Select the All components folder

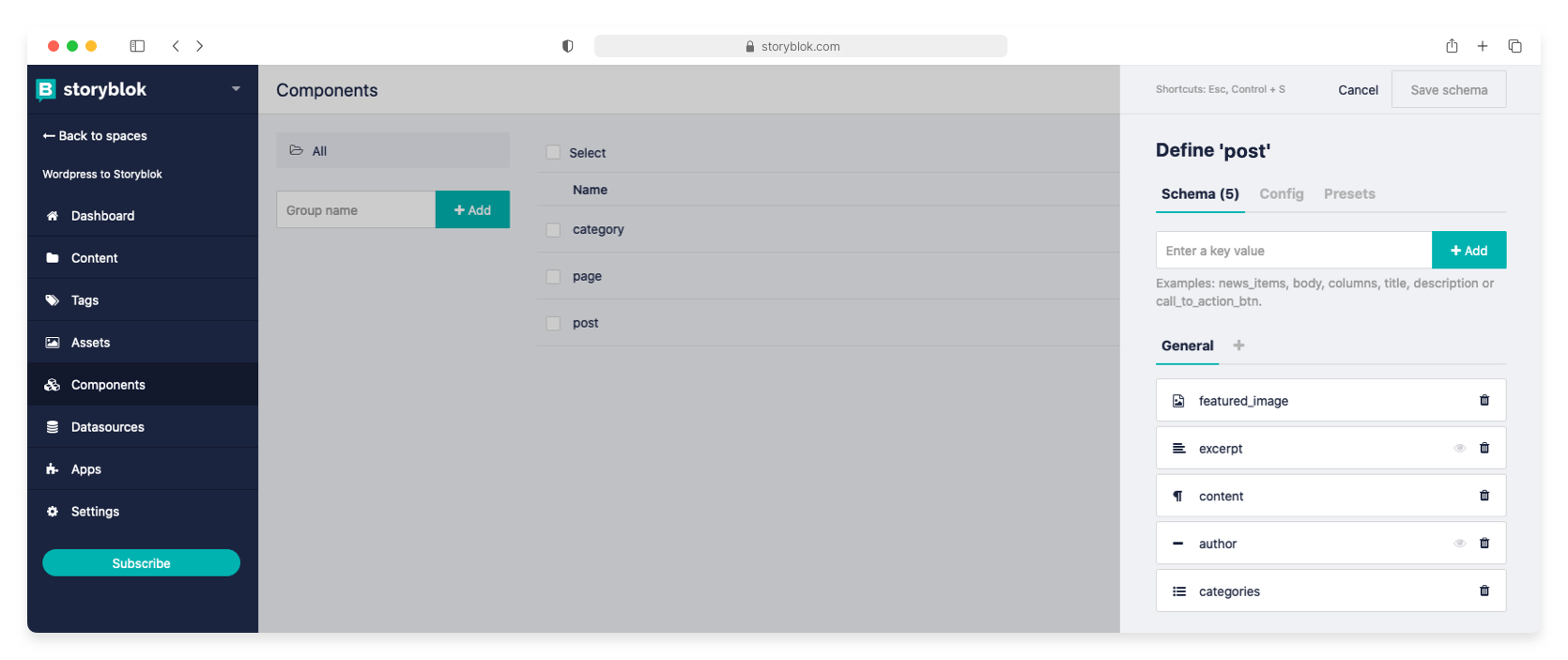point(392,150)
